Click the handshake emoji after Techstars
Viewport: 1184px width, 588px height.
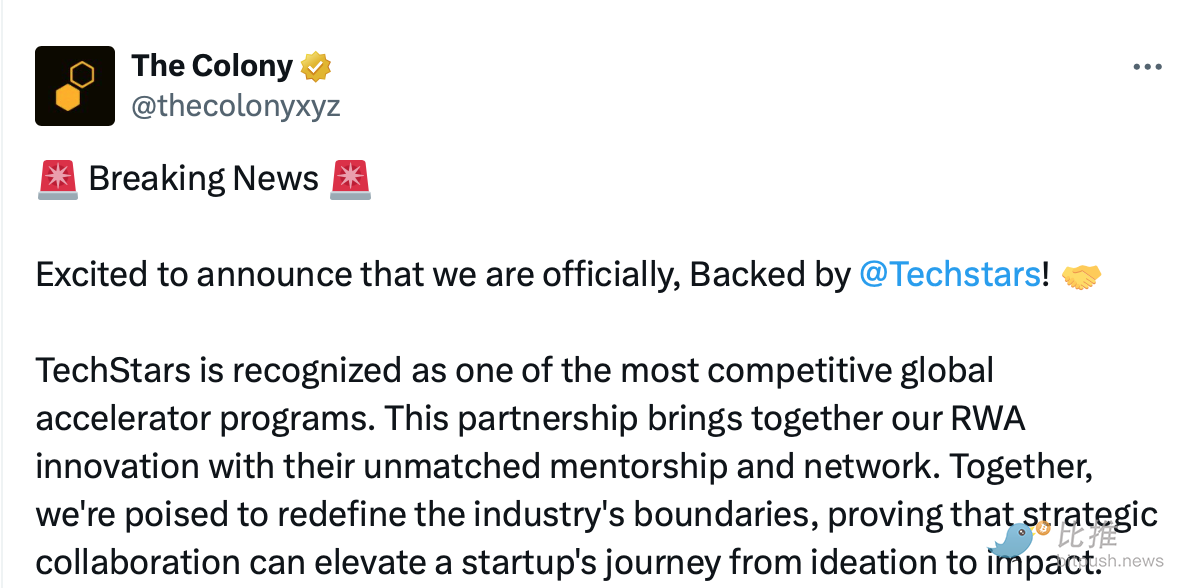pyautogui.click(x=1081, y=276)
